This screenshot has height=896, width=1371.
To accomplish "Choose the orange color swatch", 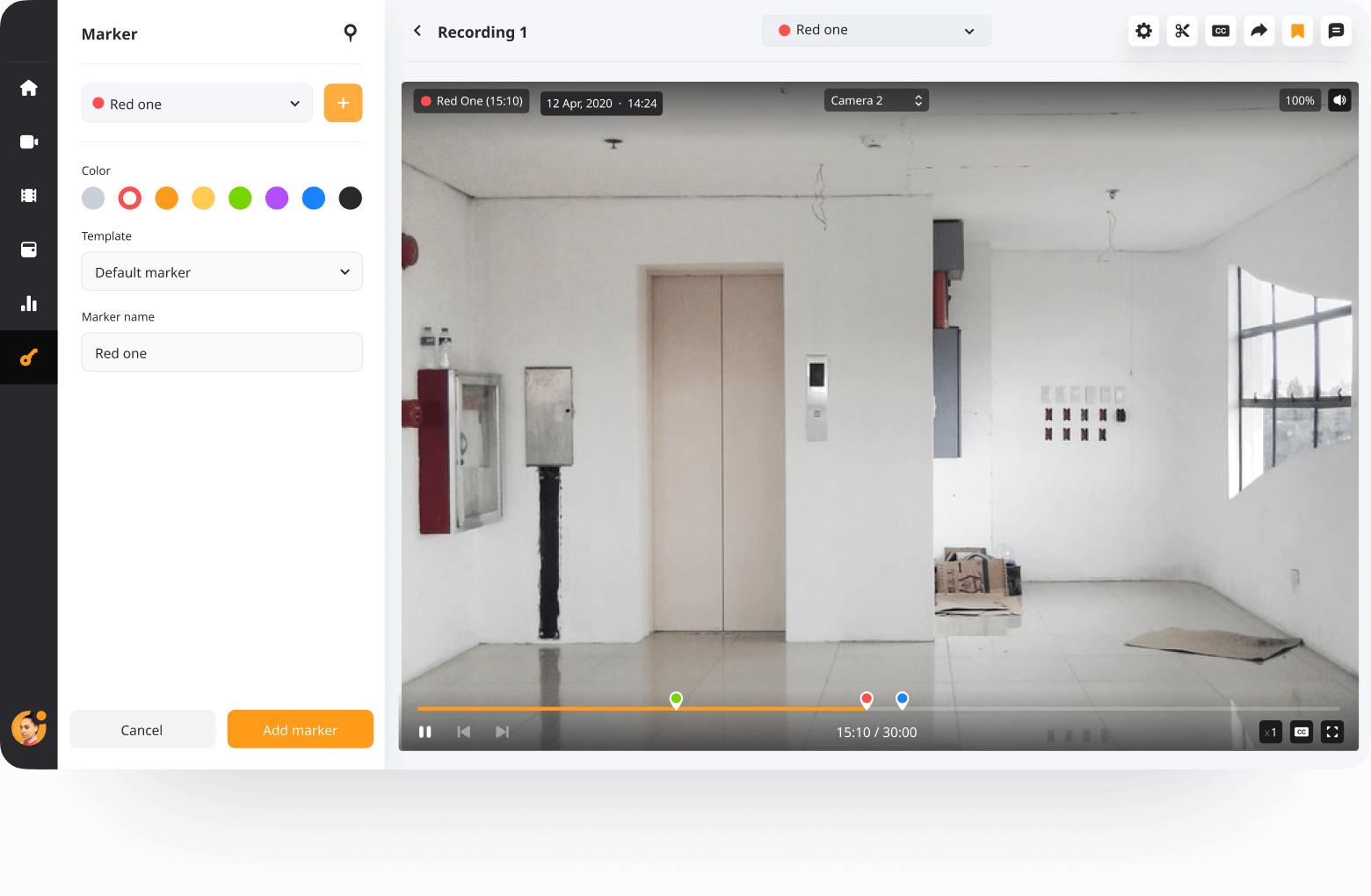I will click(167, 198).
